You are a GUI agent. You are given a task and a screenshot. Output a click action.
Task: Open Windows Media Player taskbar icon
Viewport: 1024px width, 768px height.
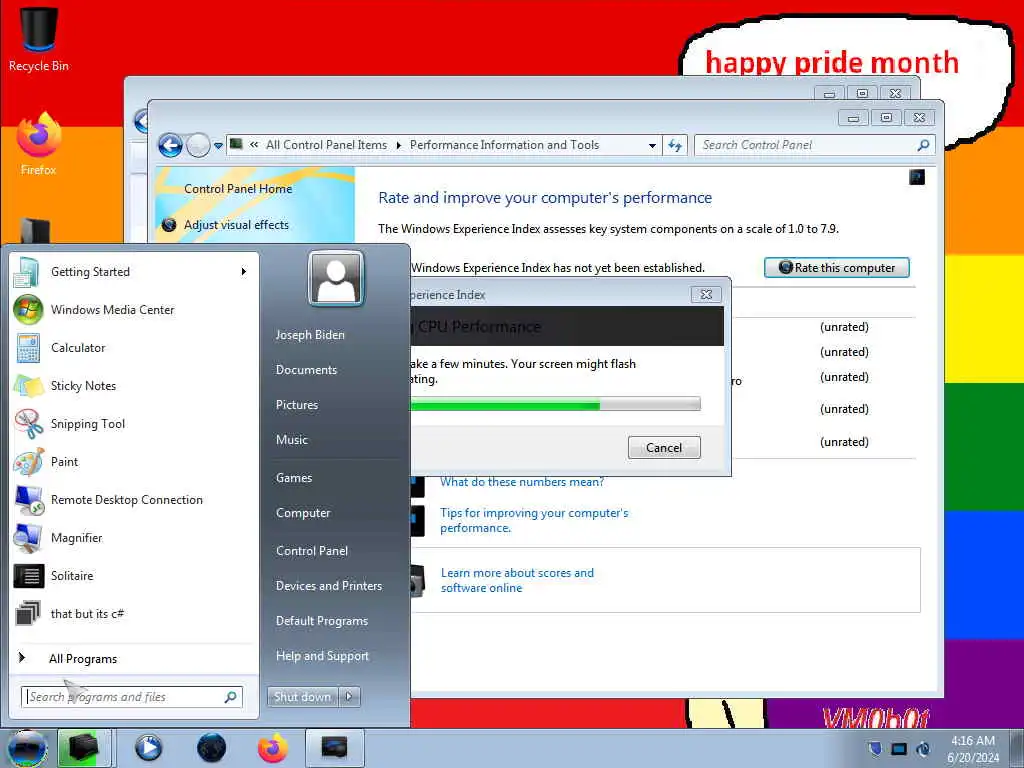tap(149, 748)
